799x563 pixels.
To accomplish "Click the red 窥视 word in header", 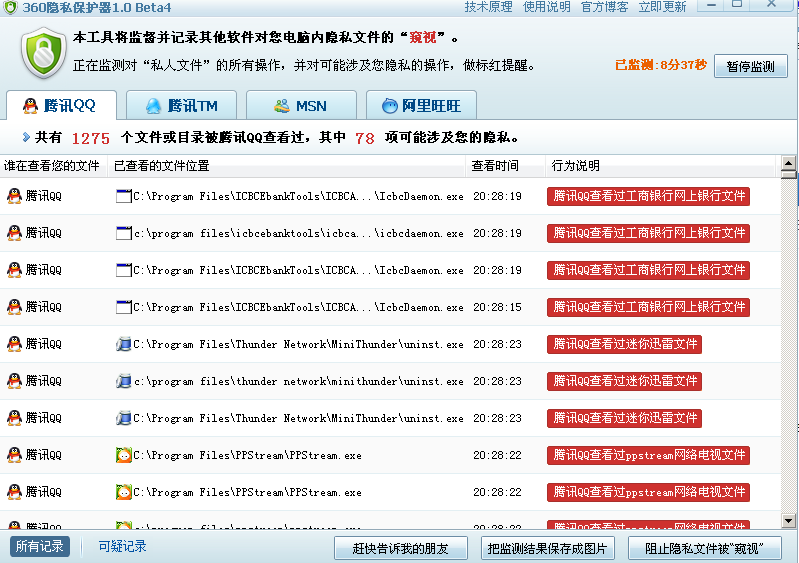I will tap(422, 37).
